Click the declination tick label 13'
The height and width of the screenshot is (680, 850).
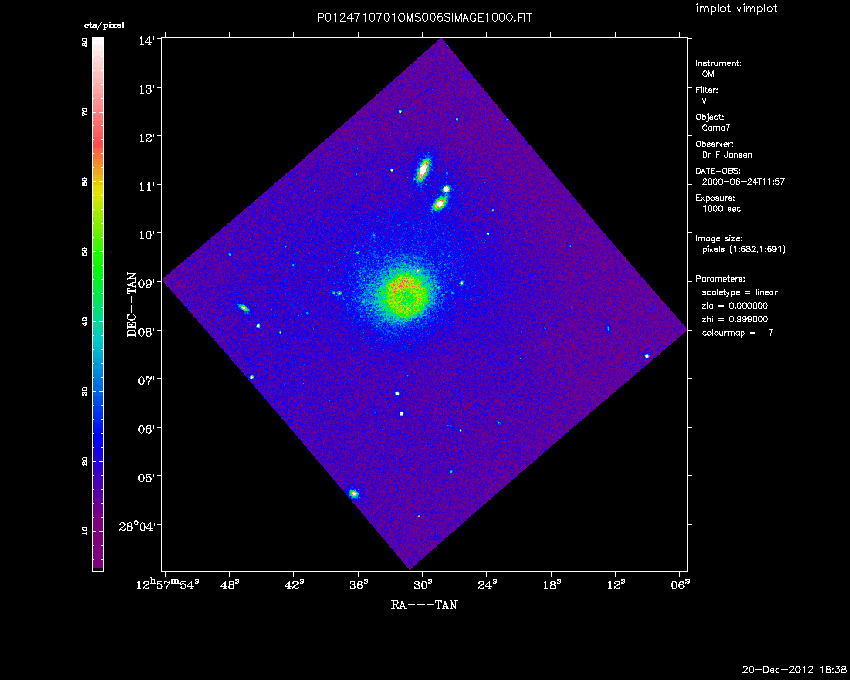point(146,88)
